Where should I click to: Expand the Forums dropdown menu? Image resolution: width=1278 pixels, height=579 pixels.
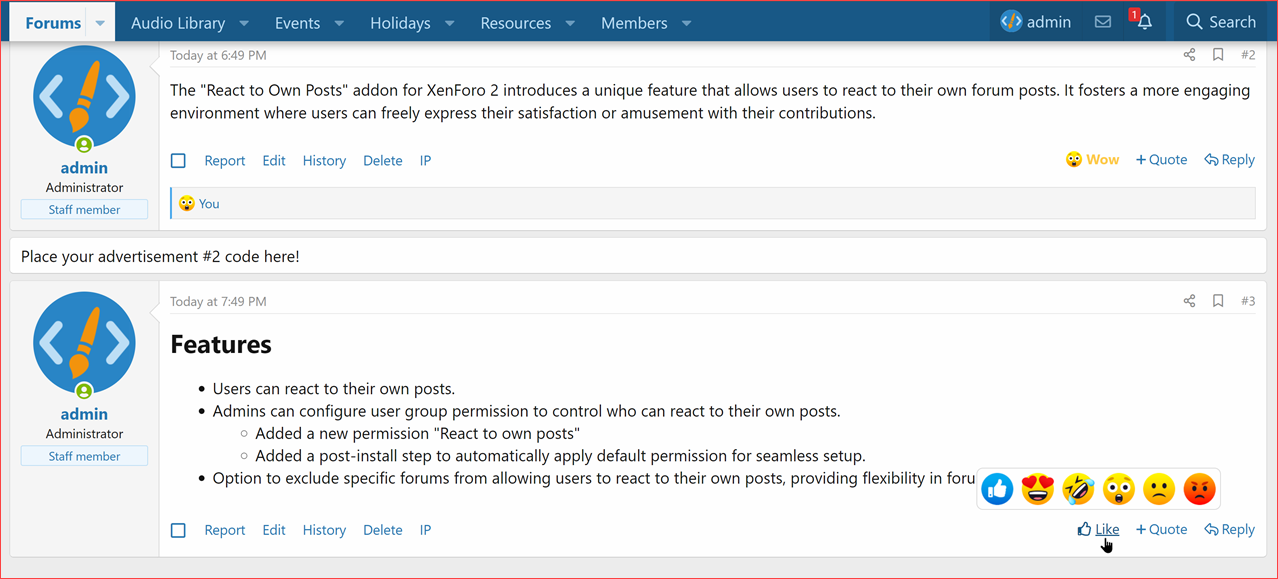point(99,21)
